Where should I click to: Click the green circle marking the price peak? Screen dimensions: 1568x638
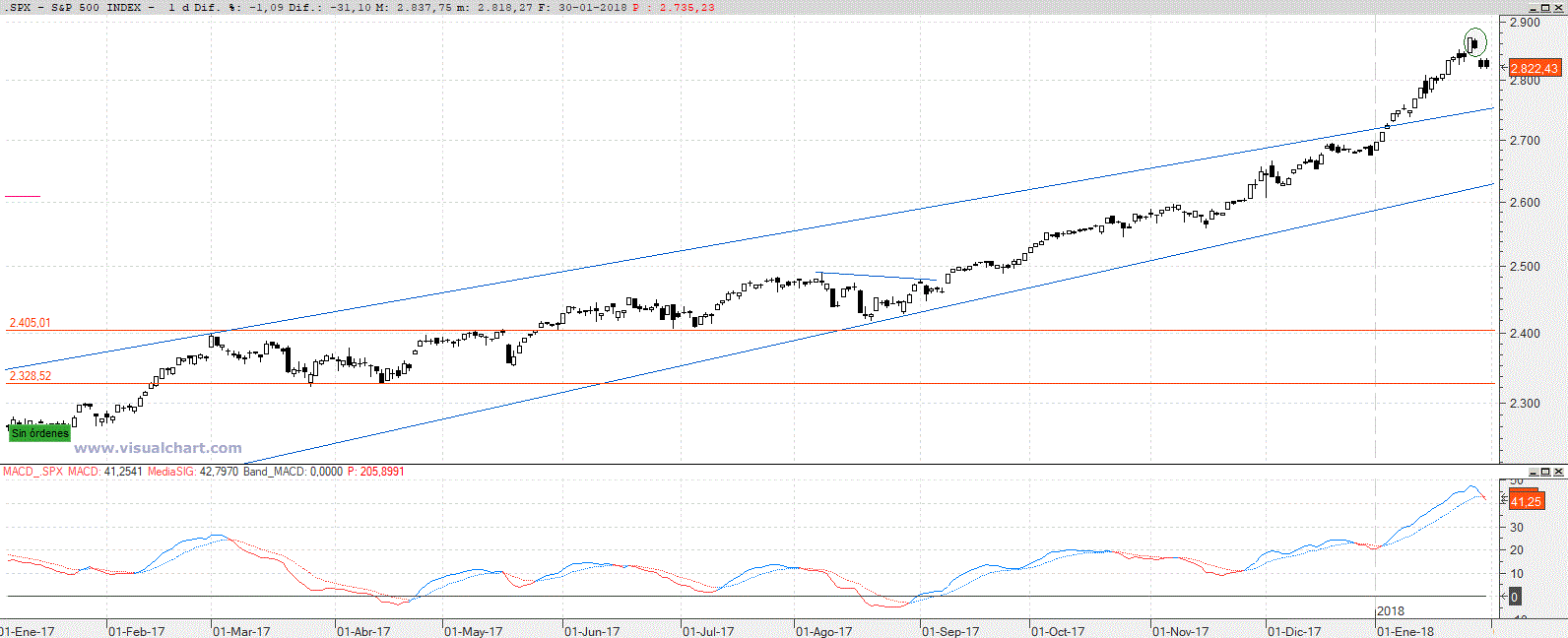1474,41
